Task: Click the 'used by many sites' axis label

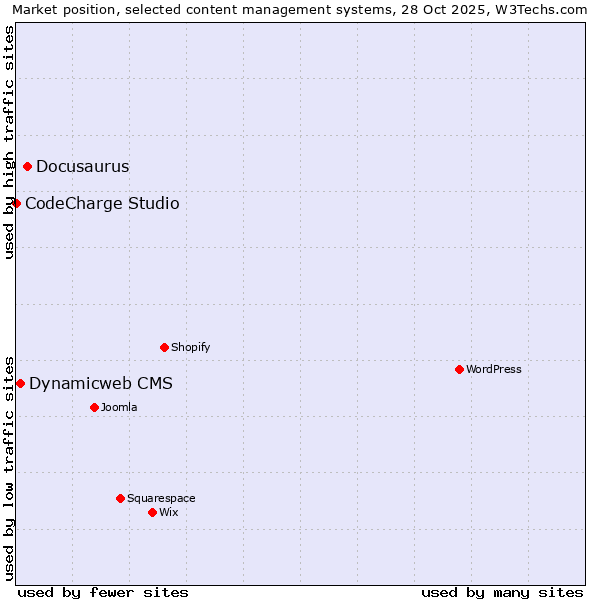Action: pos(502,592)
